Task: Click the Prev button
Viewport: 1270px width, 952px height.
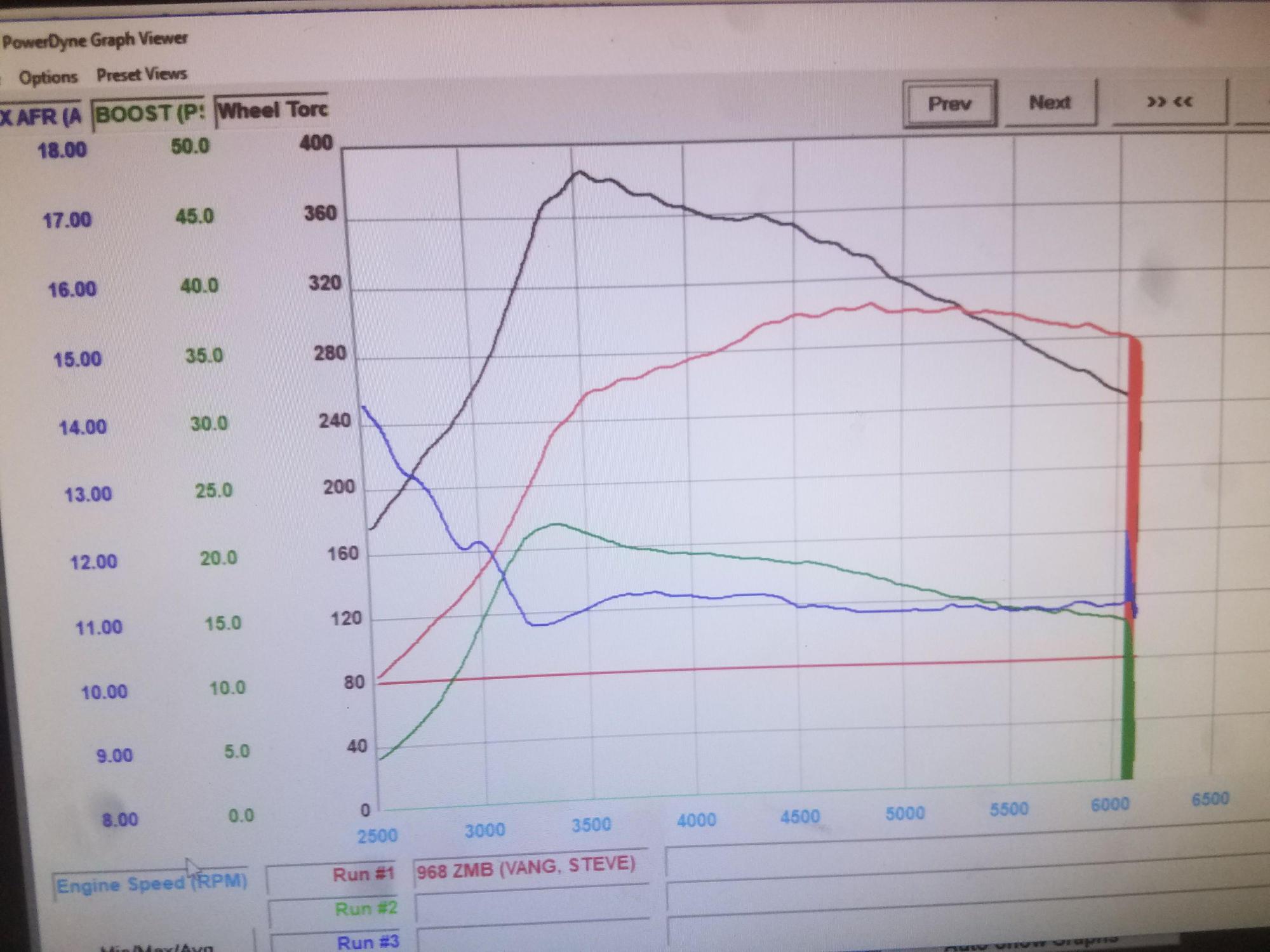Action: pyautogui.click(x=949, y=103)
